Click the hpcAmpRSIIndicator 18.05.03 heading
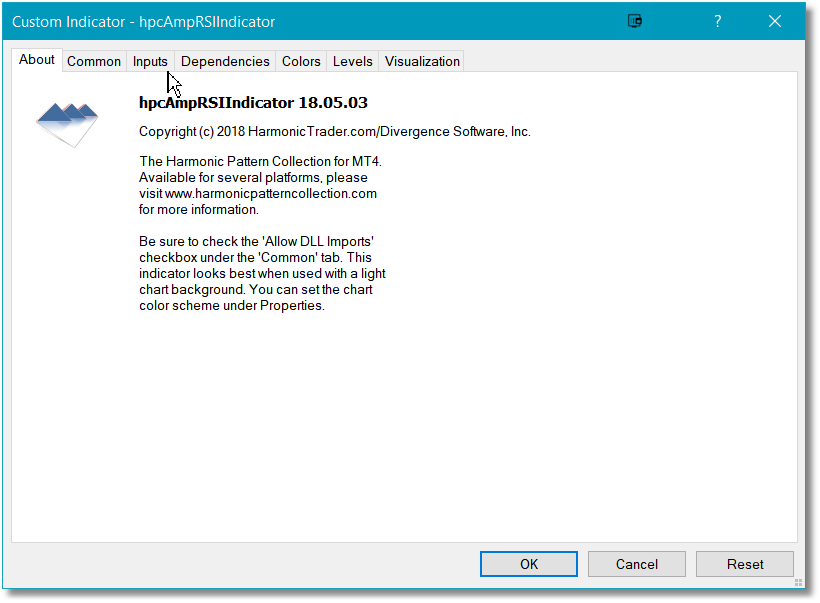This screenshot has width=820, height=603. [253, 103]
